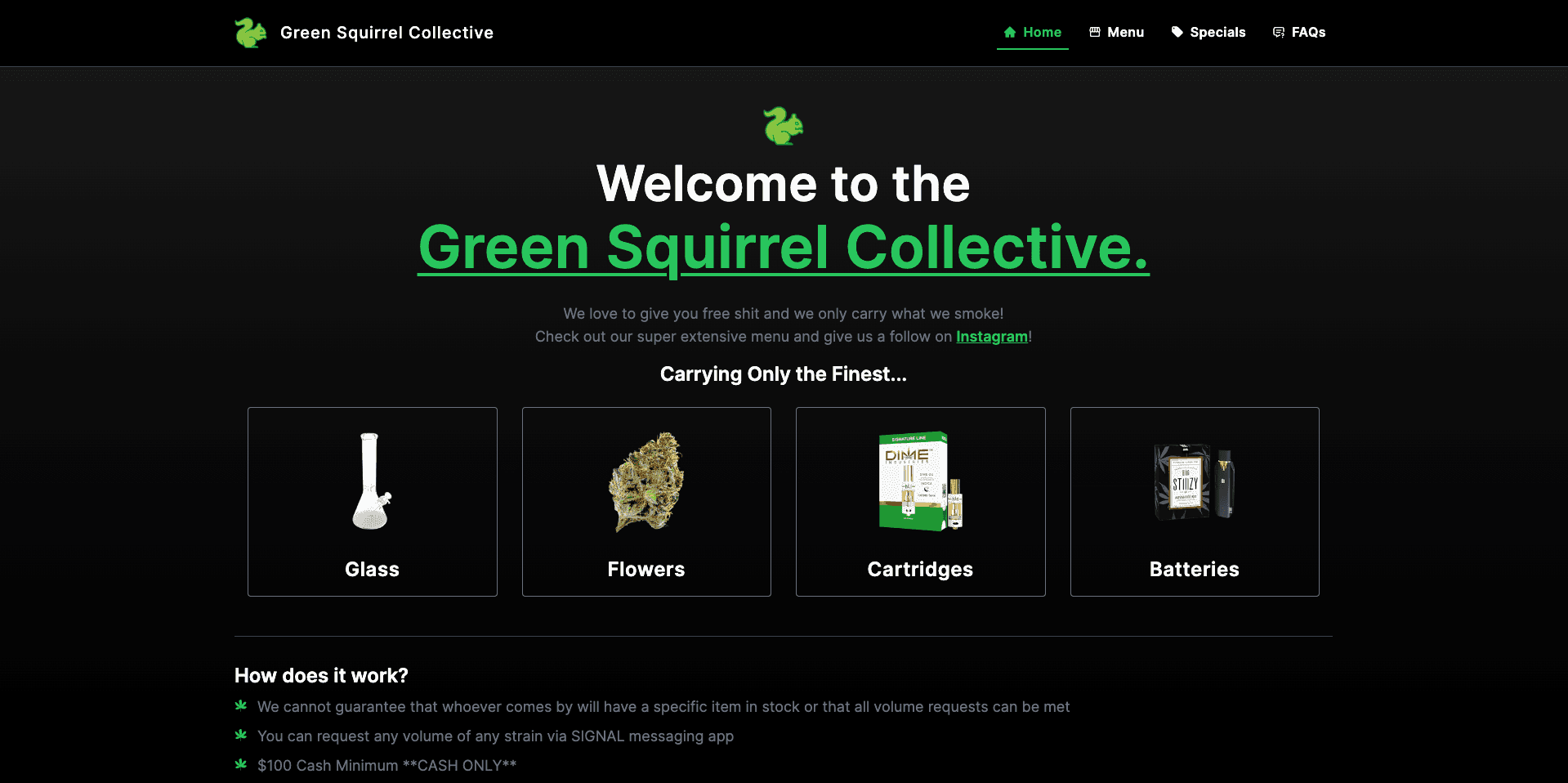
Task: Open the Specials page
Action: [x=1208, y=33]
